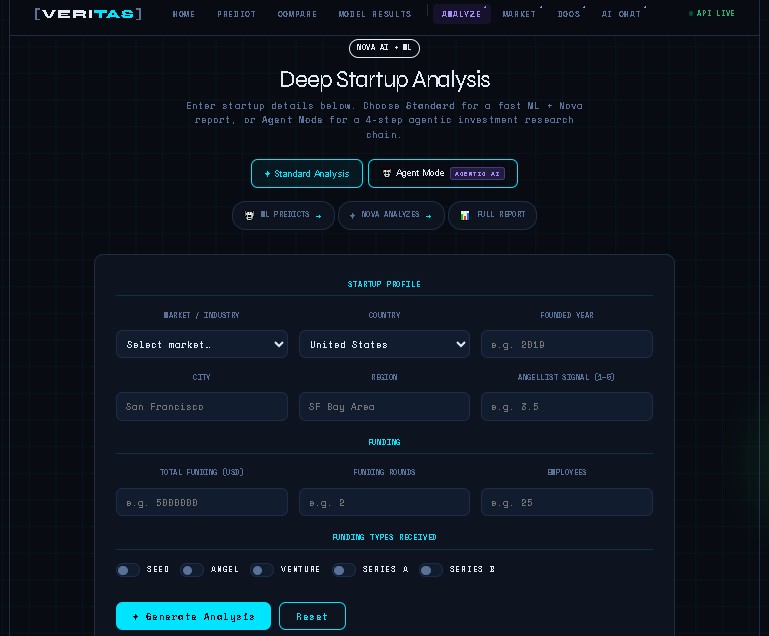Click the chart icon in Full Report pill
This screenshot has height=636, width=769.
tap(464, 215)
